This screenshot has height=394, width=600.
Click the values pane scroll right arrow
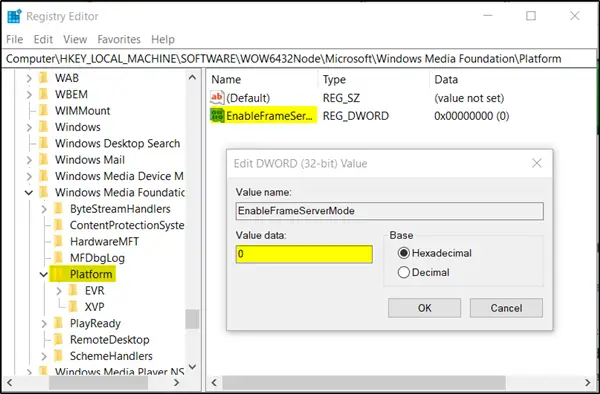click(588, 383)
